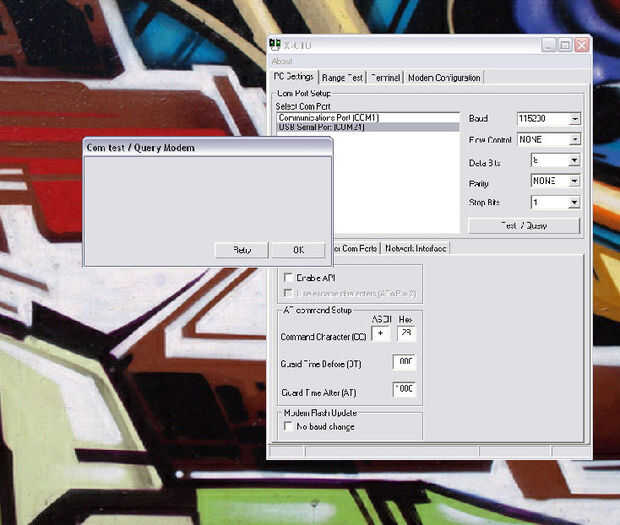Click the Command Character Hex field
This screenshot has height=525, width=620.
(x=406, y=334)
